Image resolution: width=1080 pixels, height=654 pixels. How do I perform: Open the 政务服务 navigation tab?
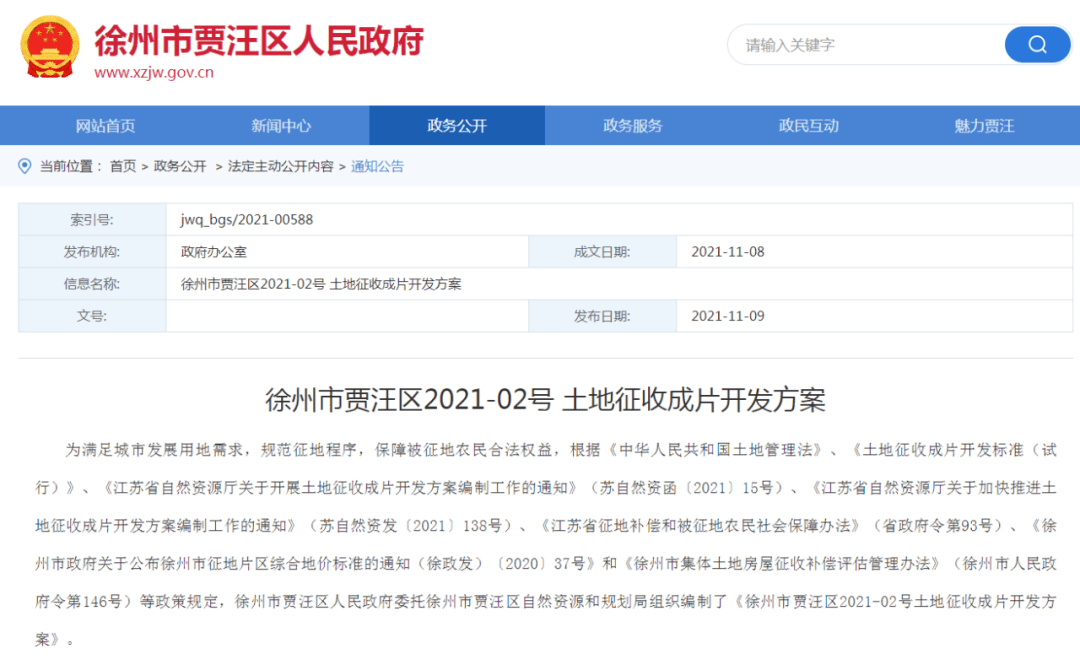coord(632,125)
